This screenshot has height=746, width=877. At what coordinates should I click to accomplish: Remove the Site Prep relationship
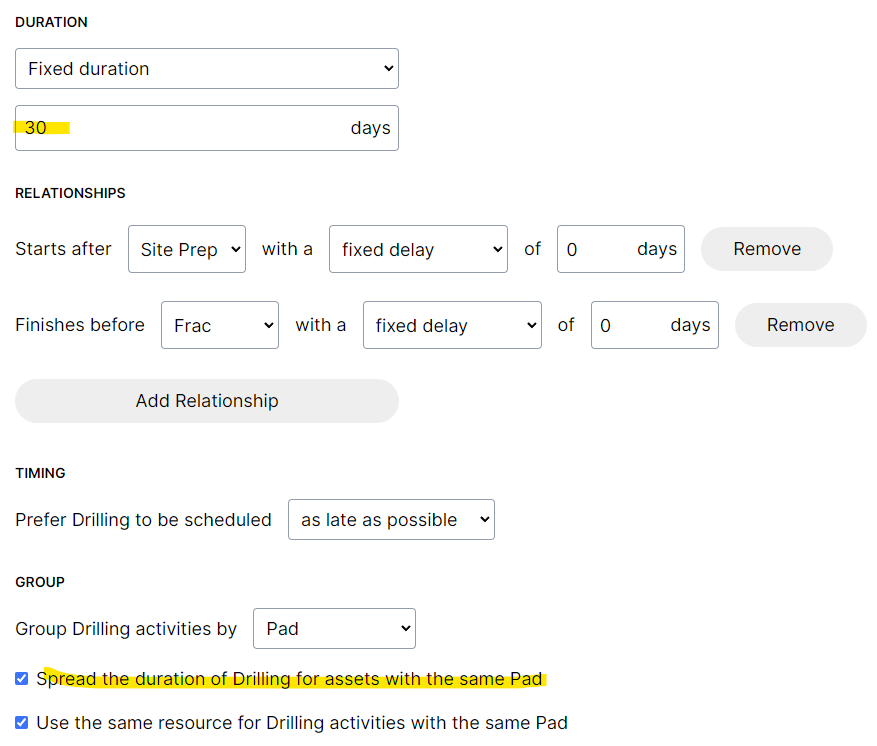[x=766, y=249]
